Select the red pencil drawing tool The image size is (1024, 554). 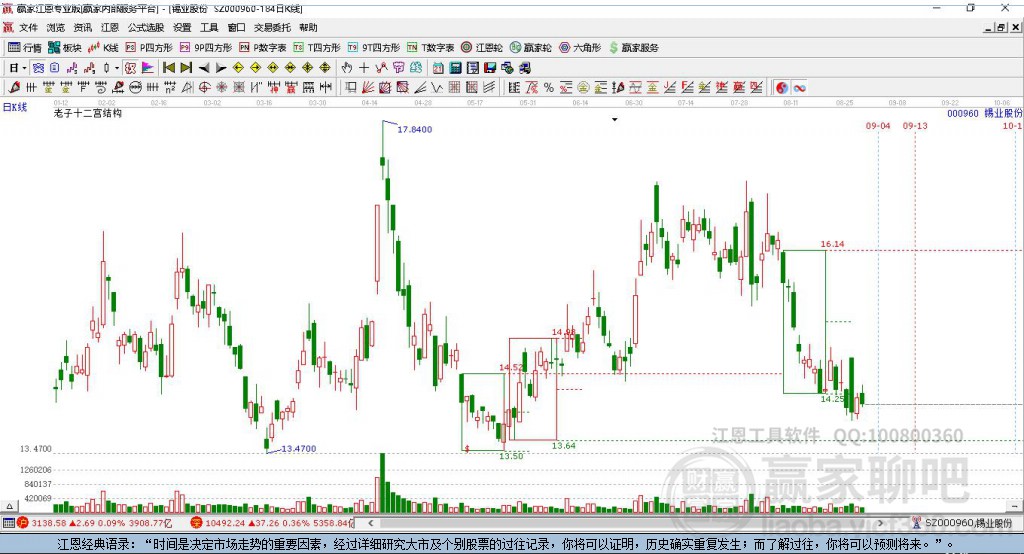point(14,88)
